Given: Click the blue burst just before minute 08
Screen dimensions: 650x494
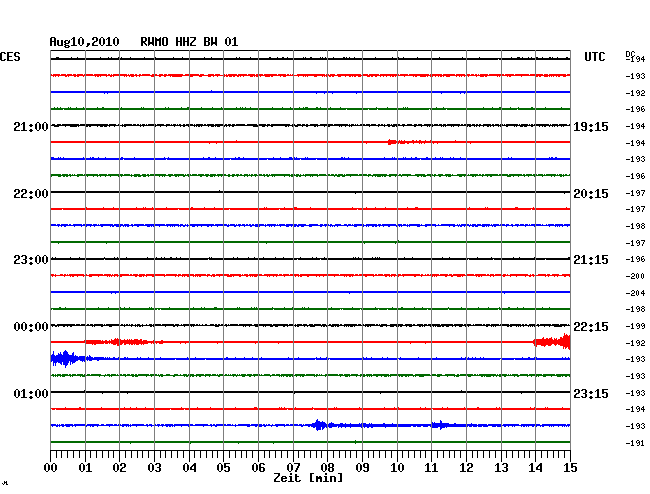Looking at the screenshot, I should pos(319,425).
